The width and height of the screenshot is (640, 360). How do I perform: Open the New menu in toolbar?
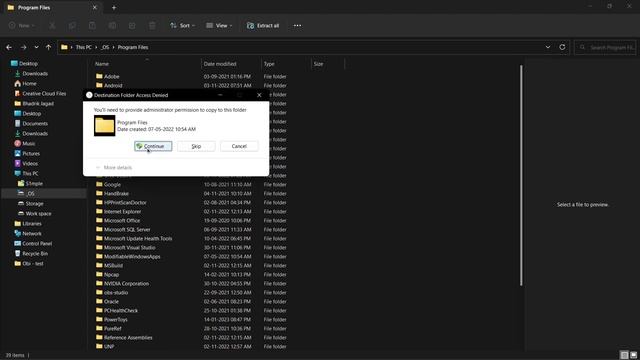coord(22,25)
